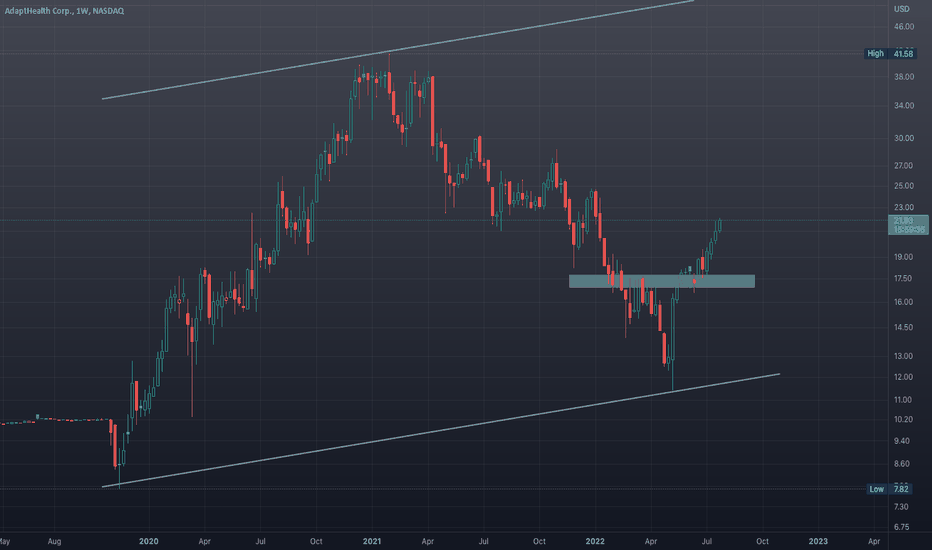Viewport: 932px width, 550px height.
Task: Click the 34.00 price axis label
Action: [903, 105]
